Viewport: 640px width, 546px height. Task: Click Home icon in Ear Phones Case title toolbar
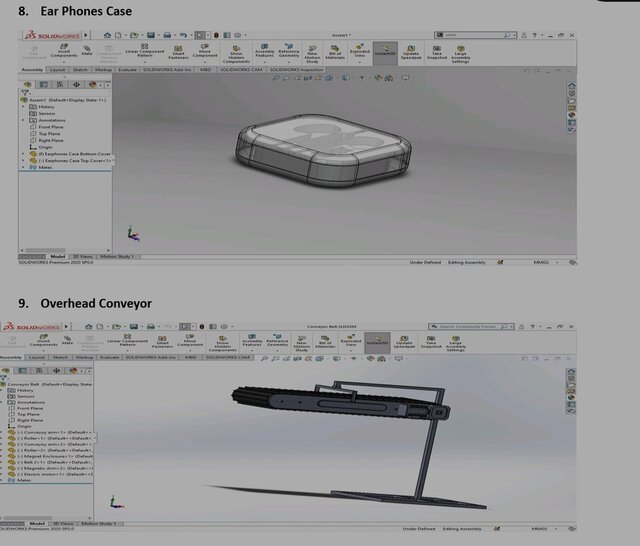(107, 35)
